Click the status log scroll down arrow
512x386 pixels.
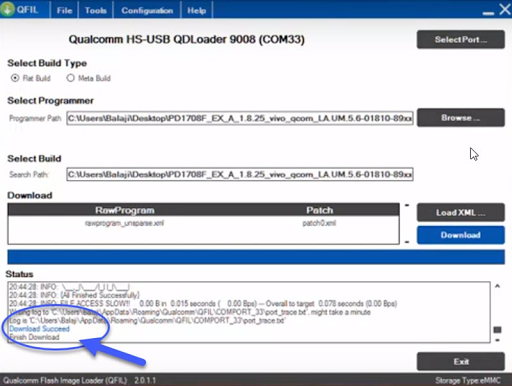[x=497, y=340]
